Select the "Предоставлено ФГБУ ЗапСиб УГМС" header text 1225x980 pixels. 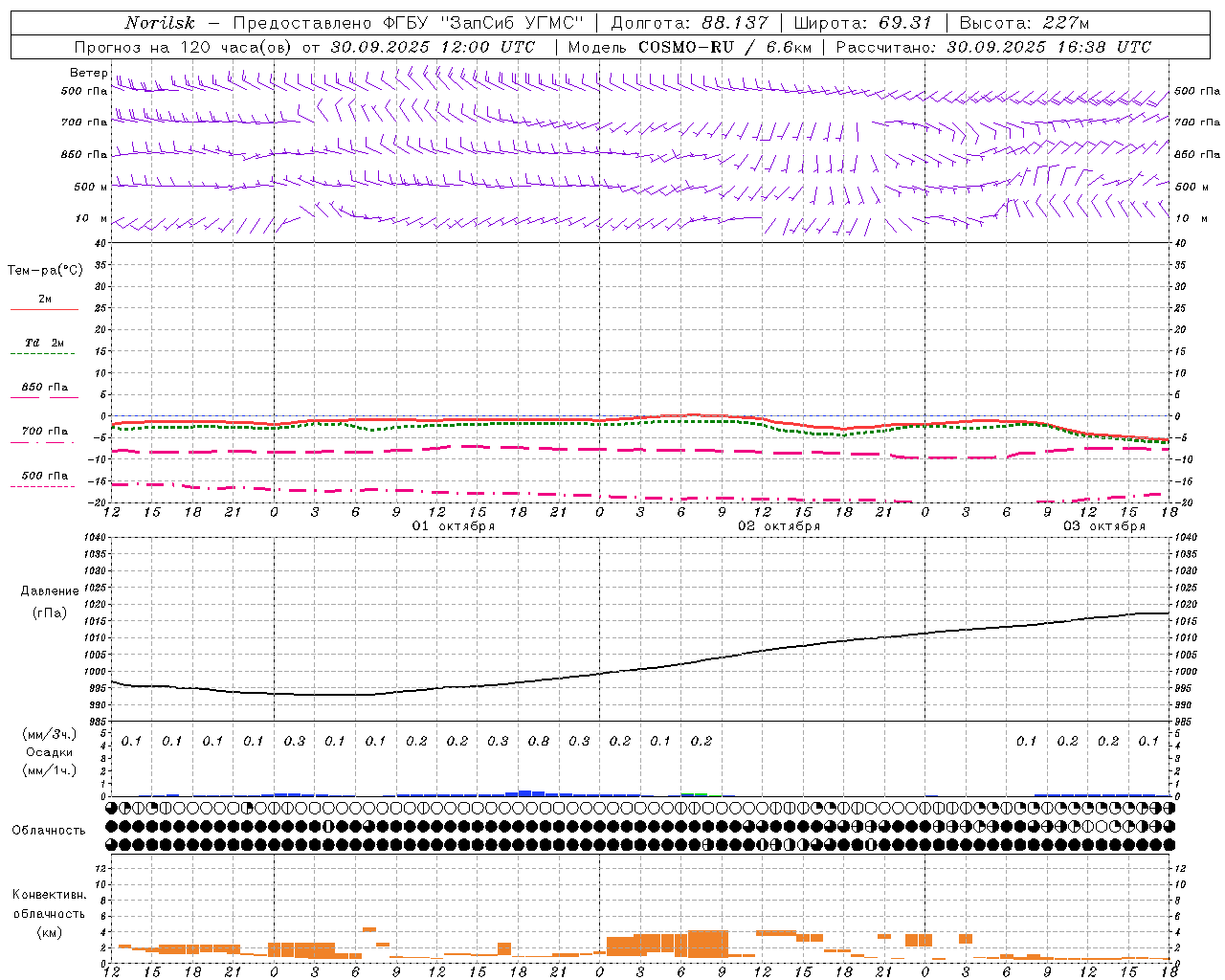coord(409,23)
